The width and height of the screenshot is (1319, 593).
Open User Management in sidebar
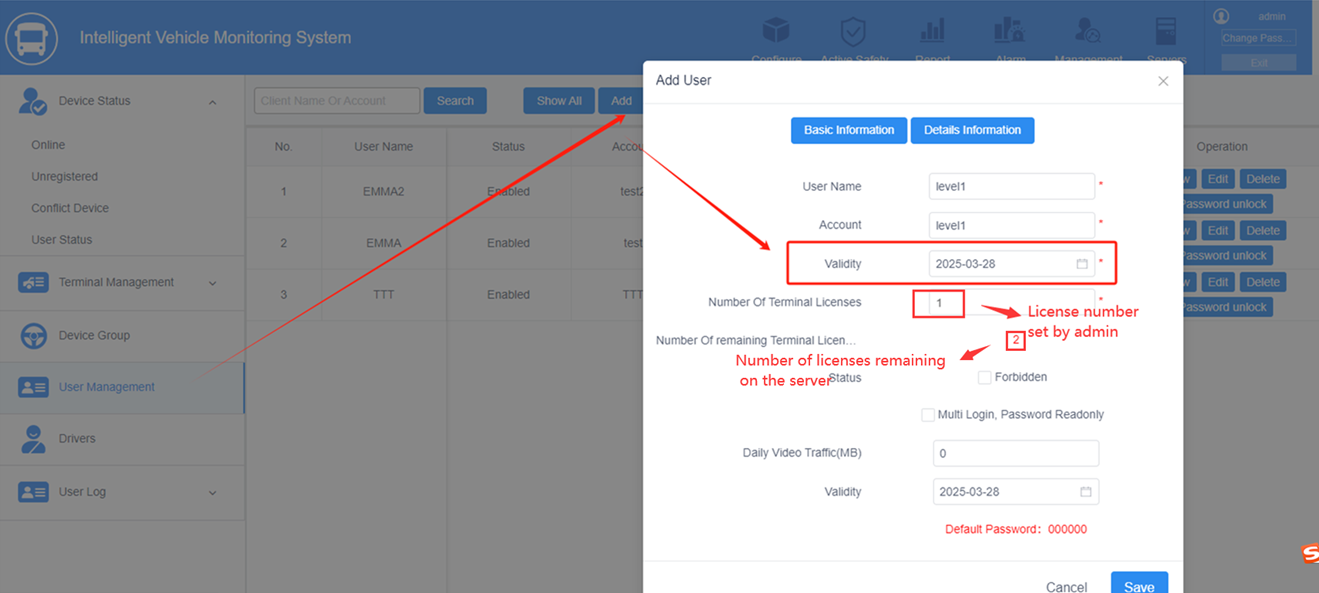(x=107, y=387)
